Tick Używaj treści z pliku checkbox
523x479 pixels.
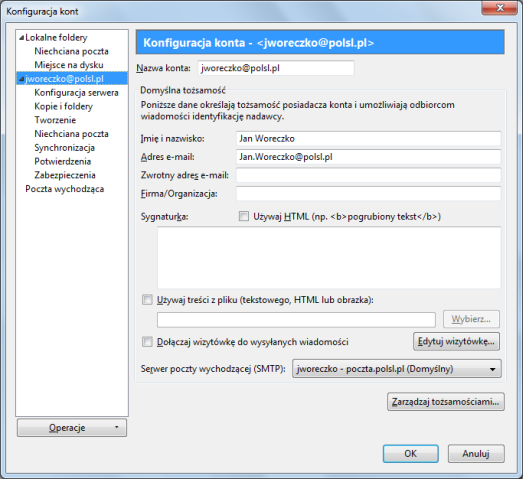click(147, 300)
